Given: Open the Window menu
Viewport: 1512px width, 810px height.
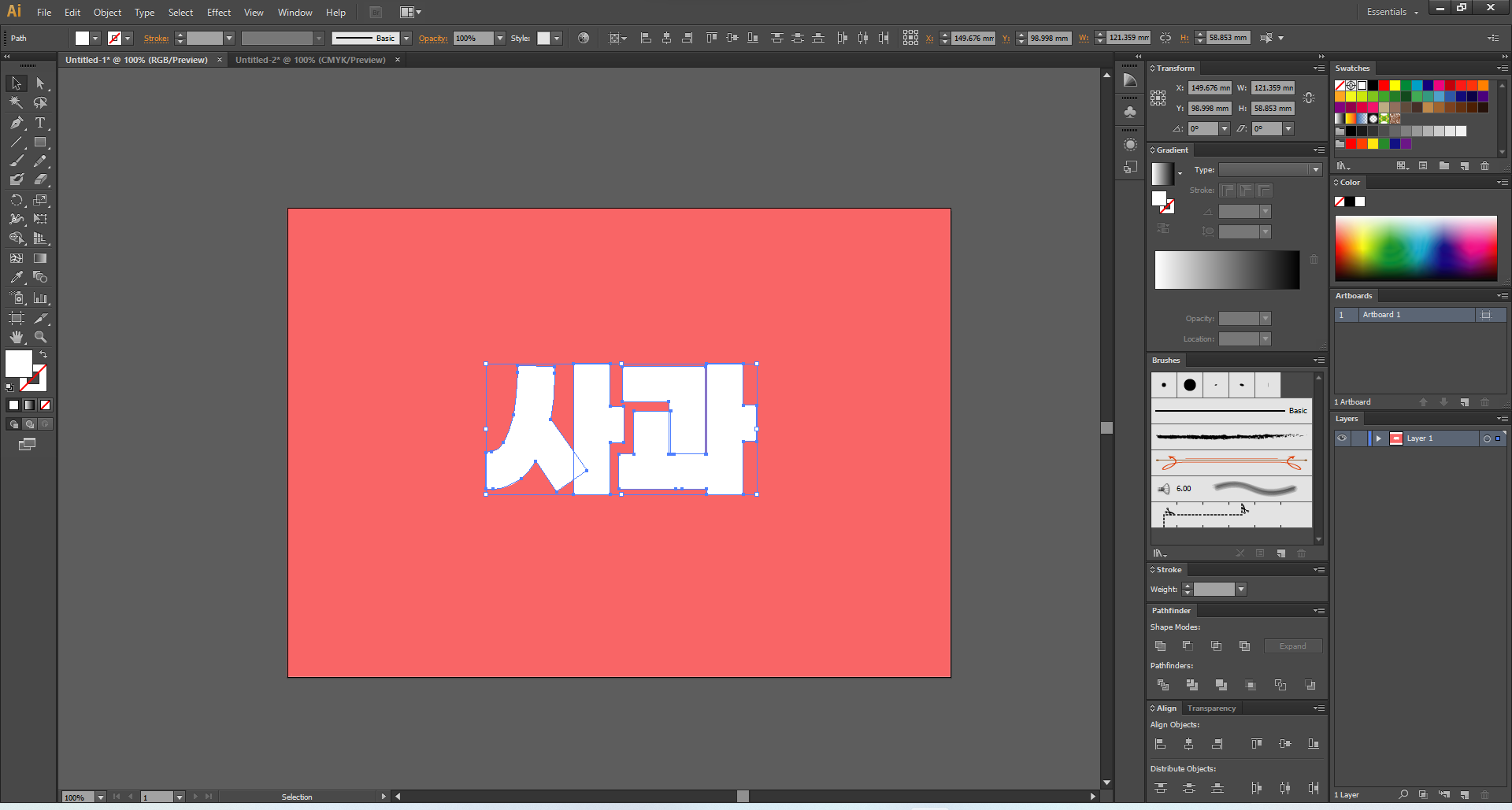Looking at the screenshot, I should pyautogui.click(x=295, y=13).
